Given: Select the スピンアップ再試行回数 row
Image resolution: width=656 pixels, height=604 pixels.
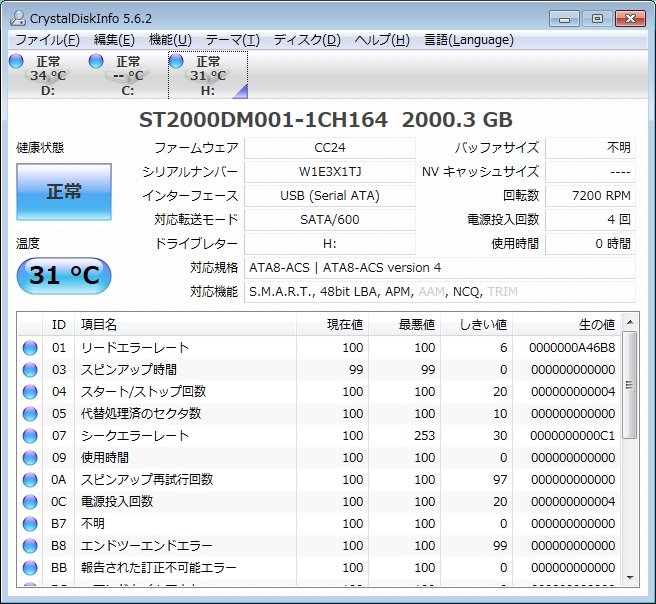Looking at the screenshot, I should point(319,479).
